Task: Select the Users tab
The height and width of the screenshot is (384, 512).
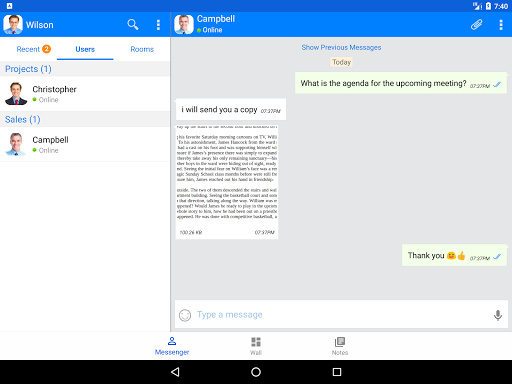Action: 85,49
